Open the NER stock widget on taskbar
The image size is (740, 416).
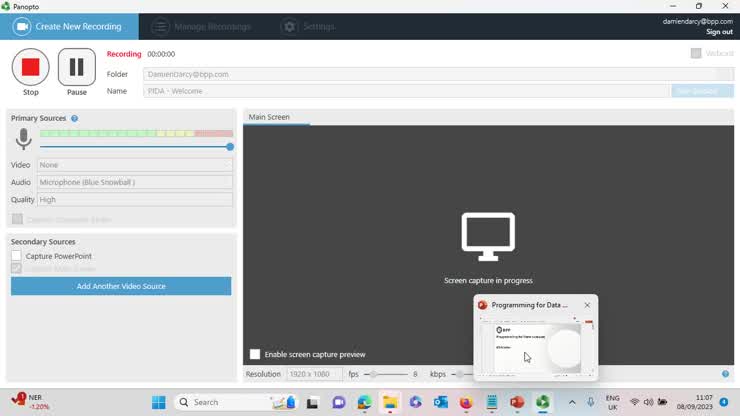click(x=30, y=401)
